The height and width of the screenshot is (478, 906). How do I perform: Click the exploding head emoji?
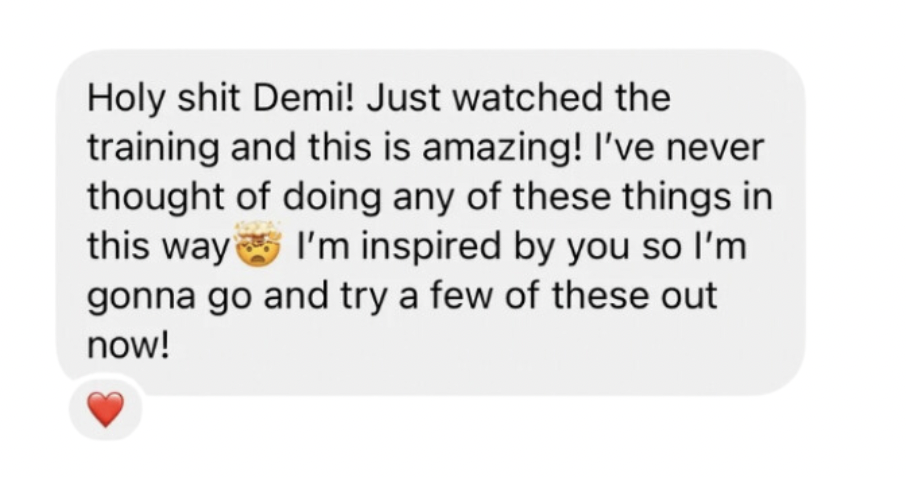[x=256, y=244]
